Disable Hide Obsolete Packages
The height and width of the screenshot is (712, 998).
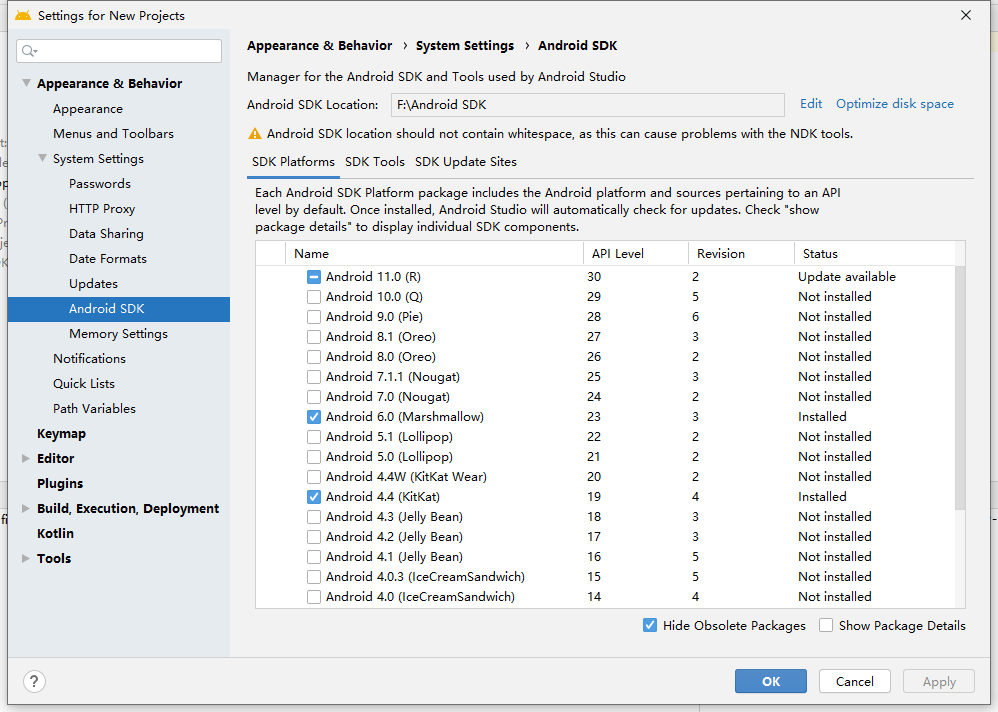[647, 625]
